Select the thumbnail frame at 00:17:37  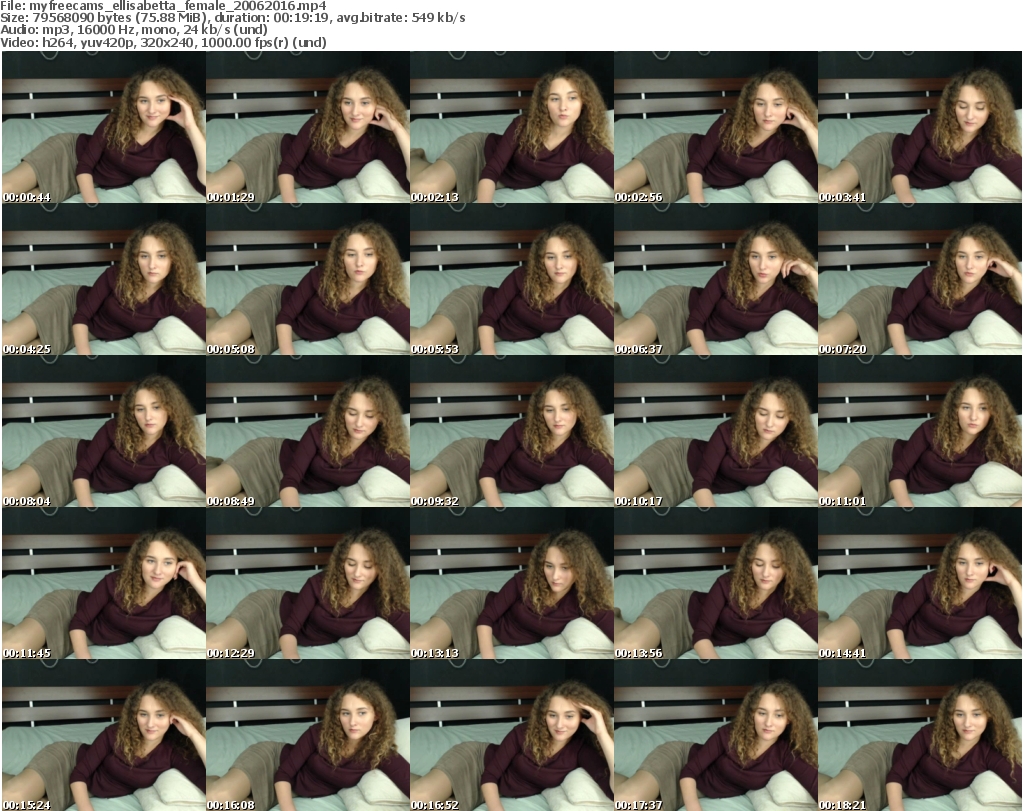(x=716, y=735)
